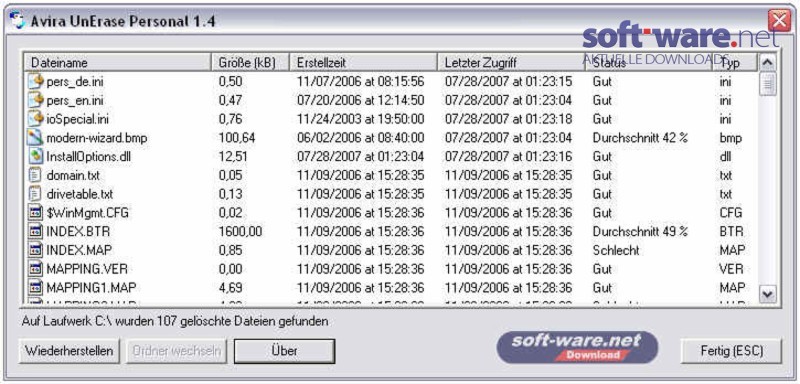The width and height of the screenshot is (800, 384).
Task: Select the drivetable.txt file name
Action: (80, 194)
